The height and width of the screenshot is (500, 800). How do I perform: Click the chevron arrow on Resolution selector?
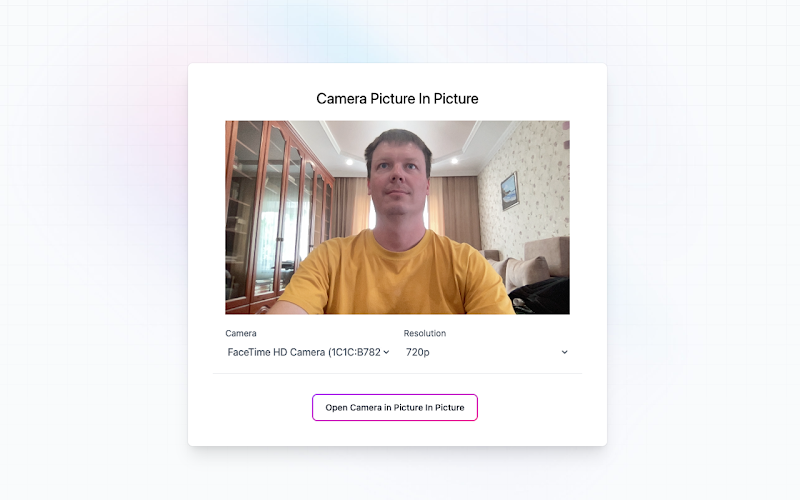point(564,352)
